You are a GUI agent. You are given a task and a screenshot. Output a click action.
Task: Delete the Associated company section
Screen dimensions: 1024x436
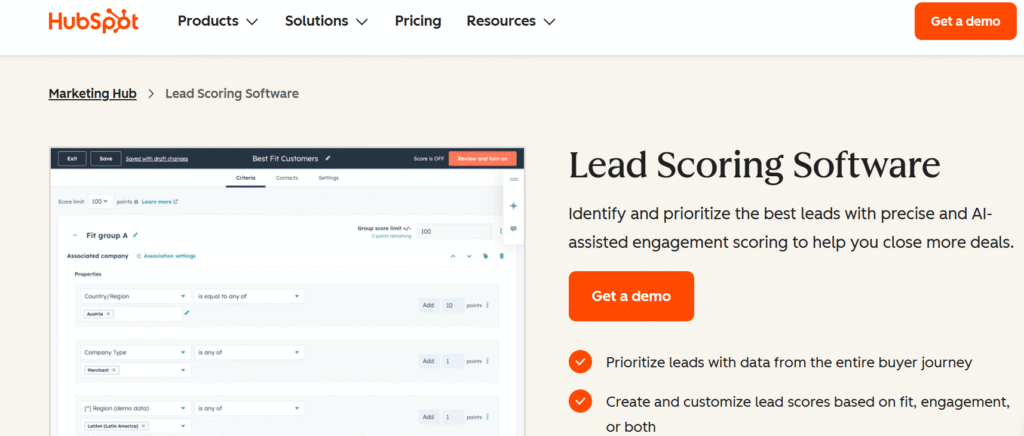click(502, 256)
